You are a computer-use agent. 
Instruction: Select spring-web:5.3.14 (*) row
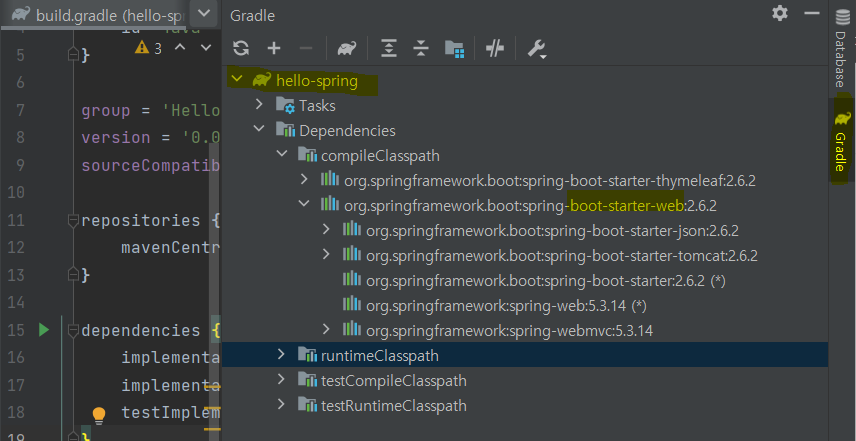[x=525, y=306]
